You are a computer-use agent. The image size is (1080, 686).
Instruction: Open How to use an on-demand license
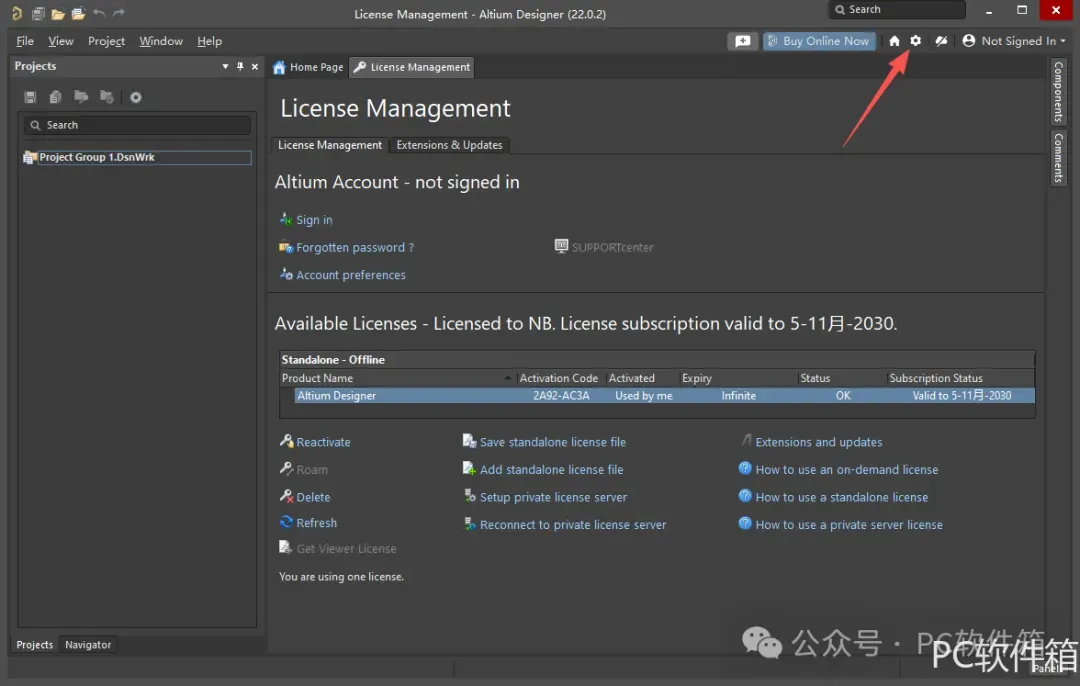(x=847, y=470)
